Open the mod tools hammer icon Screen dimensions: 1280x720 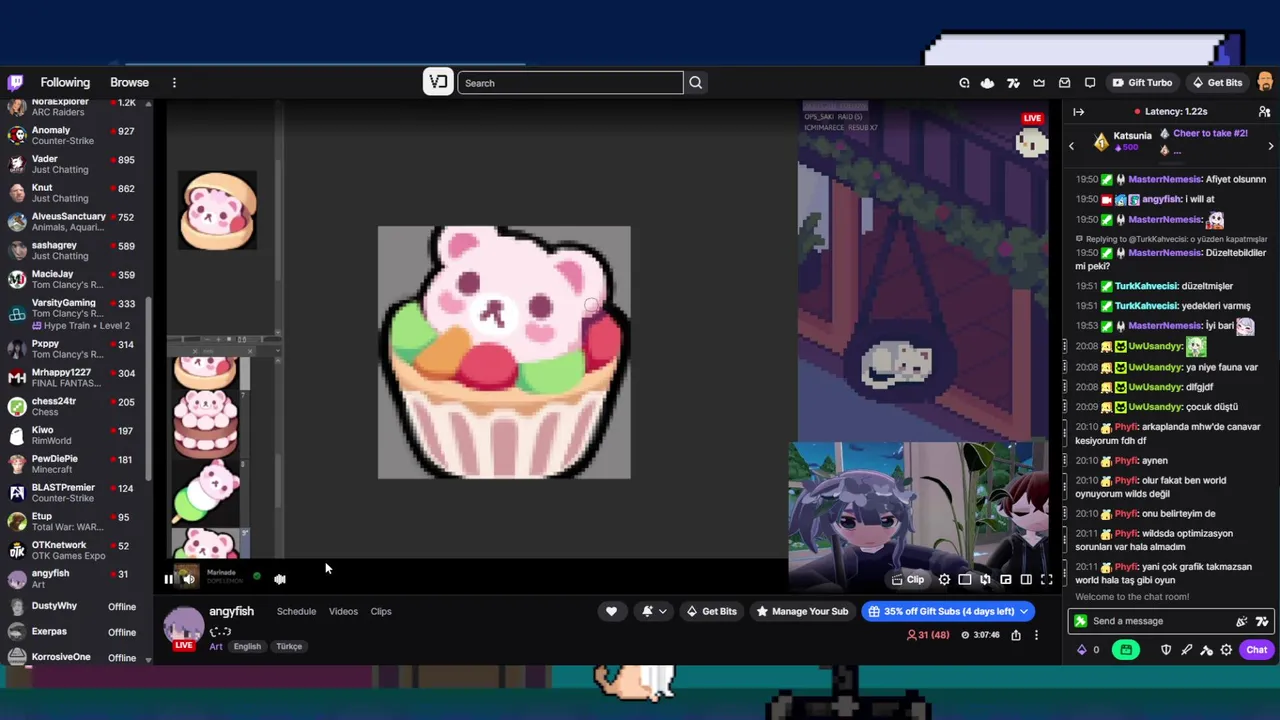1206,650
